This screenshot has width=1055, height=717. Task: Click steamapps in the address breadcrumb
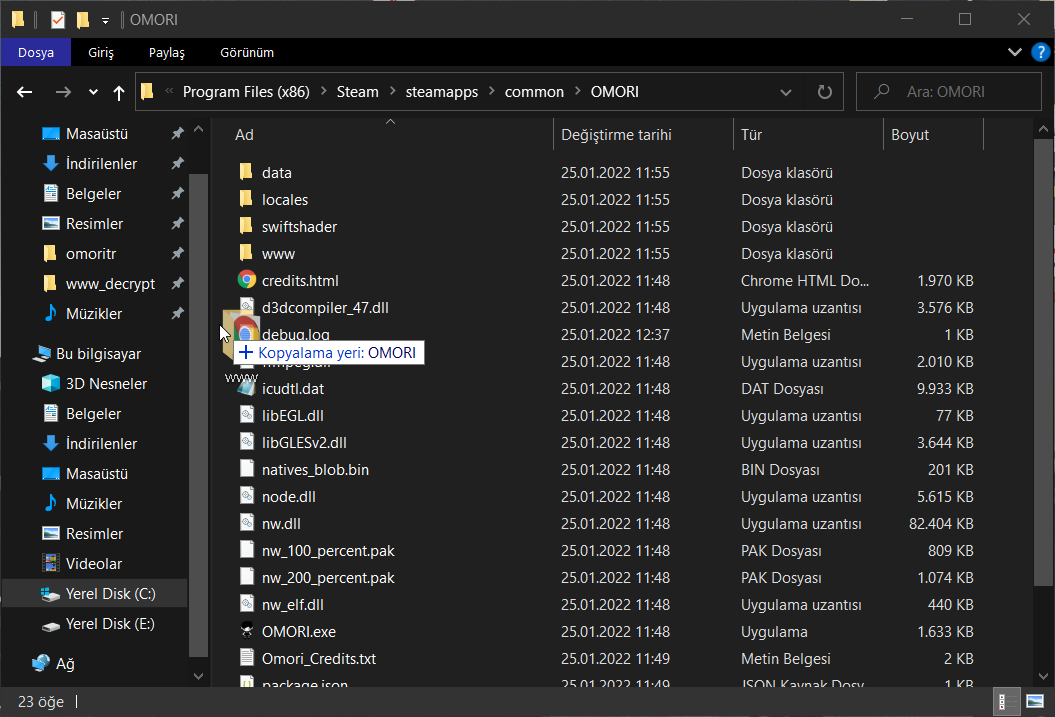tap(441, 91)
